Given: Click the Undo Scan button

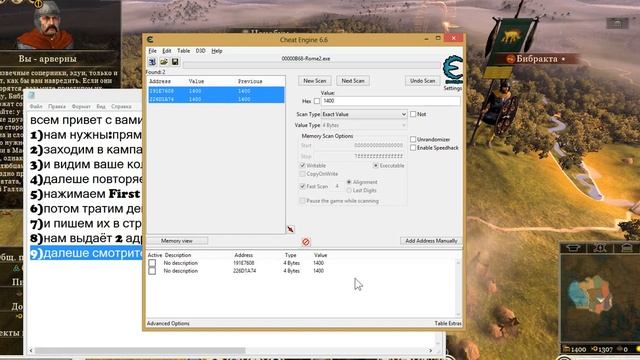Looking at the screenshot, I should tap(422, 81).
